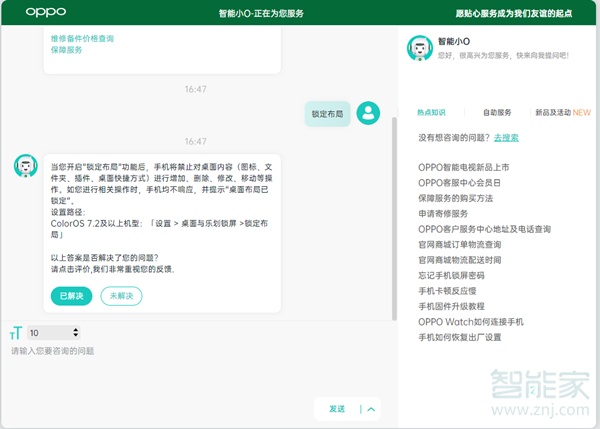Screen dimensions: 600x429
Task: Click the OPPO logo in header
Action: point(46,12)
